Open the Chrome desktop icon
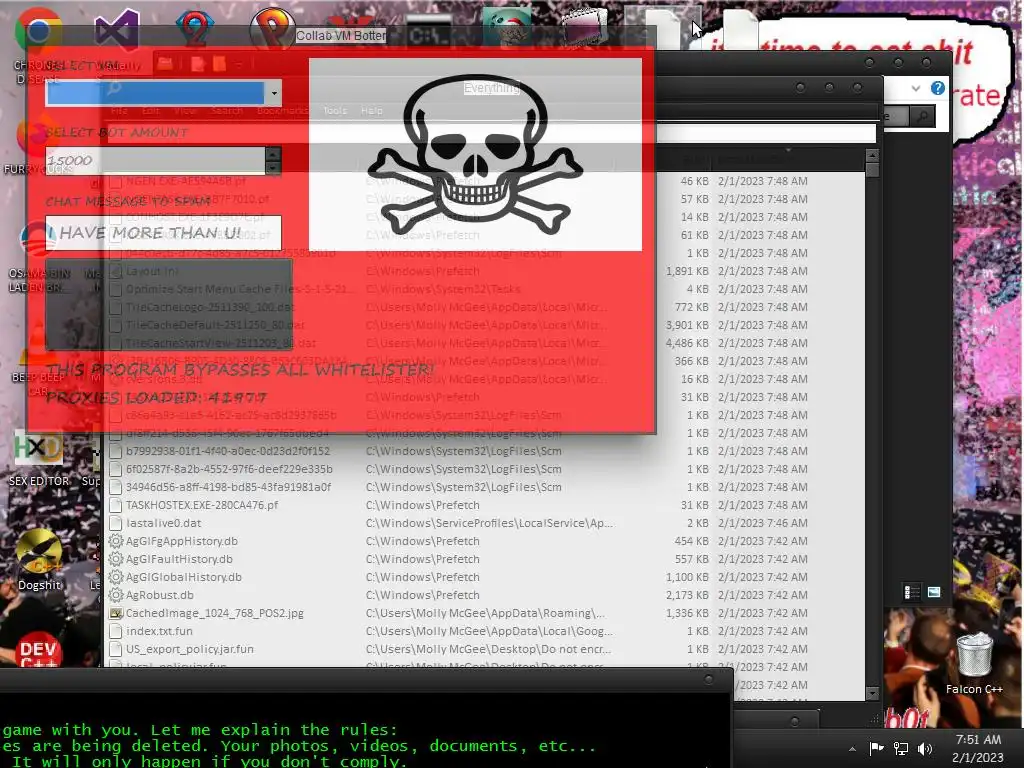Image resolution: width=1024 pixels, height=768 pixels. coord(39,29)
